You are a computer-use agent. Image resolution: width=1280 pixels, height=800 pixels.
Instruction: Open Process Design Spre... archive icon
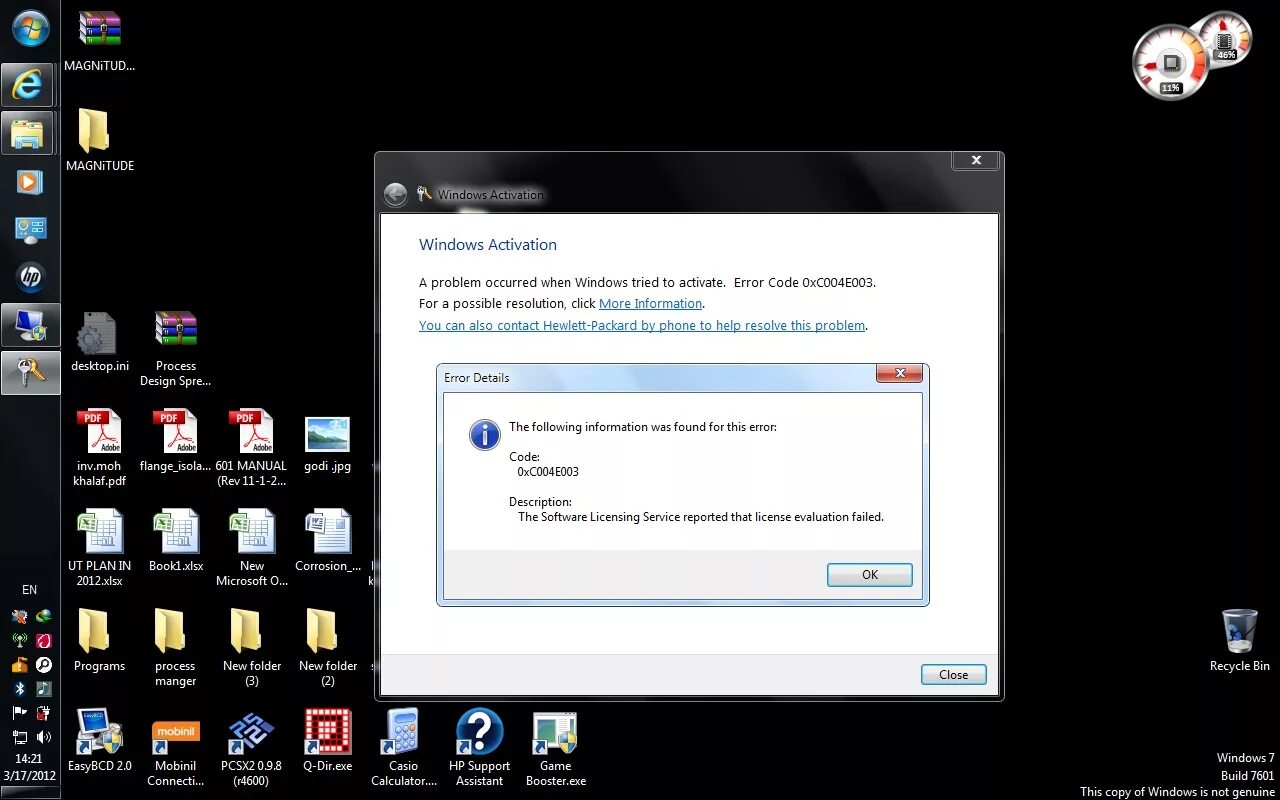coord(176,348)
